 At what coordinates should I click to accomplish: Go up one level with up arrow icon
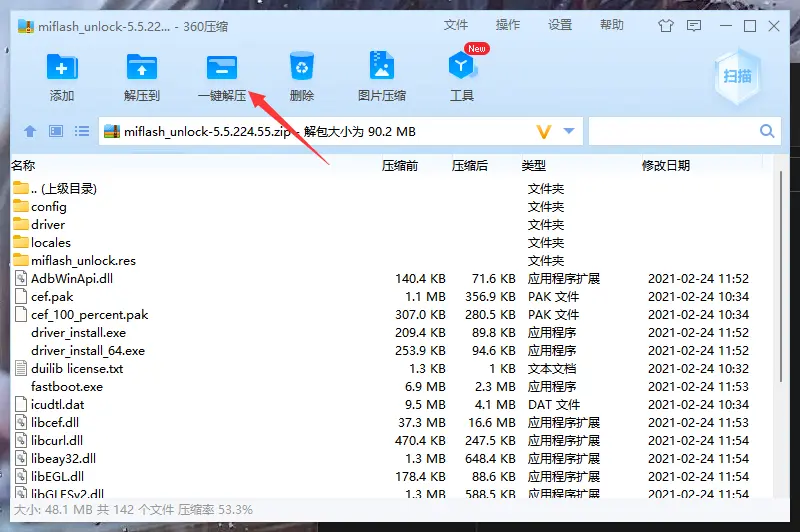(30, 131)
